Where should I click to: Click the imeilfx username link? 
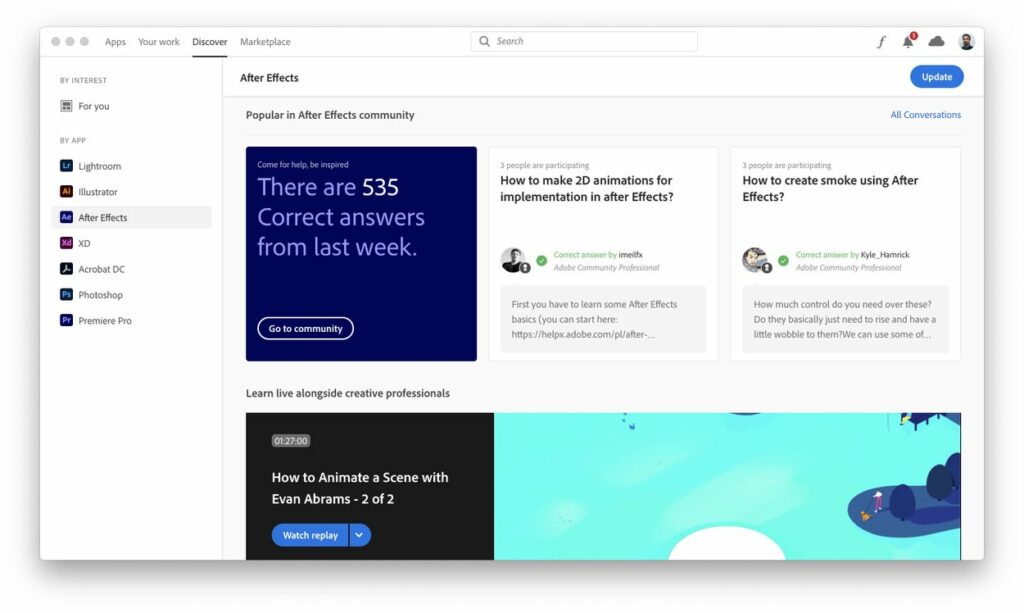pos(630,255)
